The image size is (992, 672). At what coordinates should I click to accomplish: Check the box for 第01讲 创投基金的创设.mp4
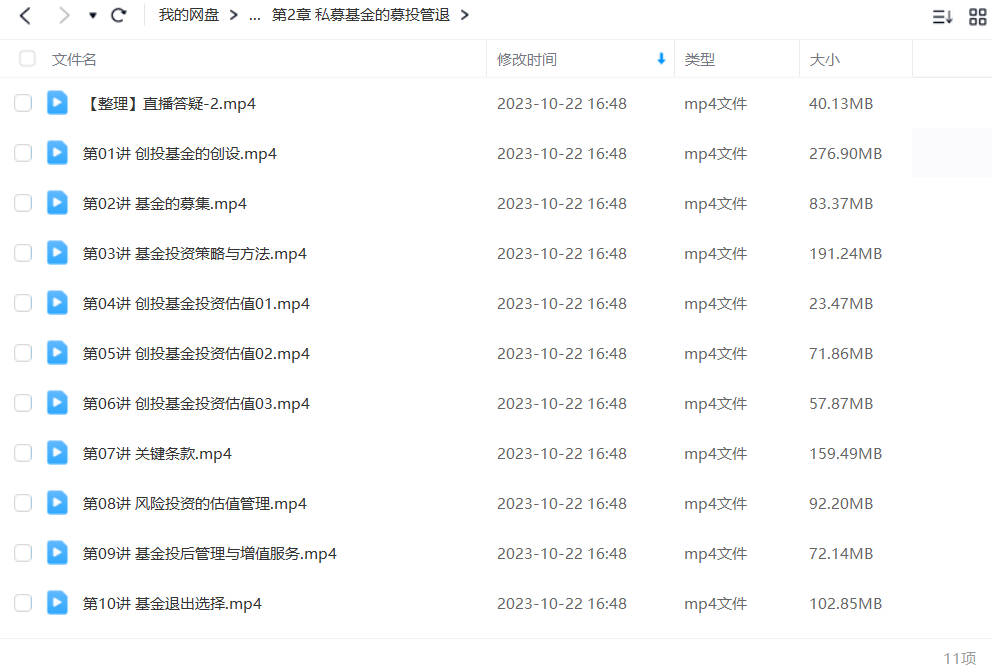pyautogui.click(x=23, y=153)
